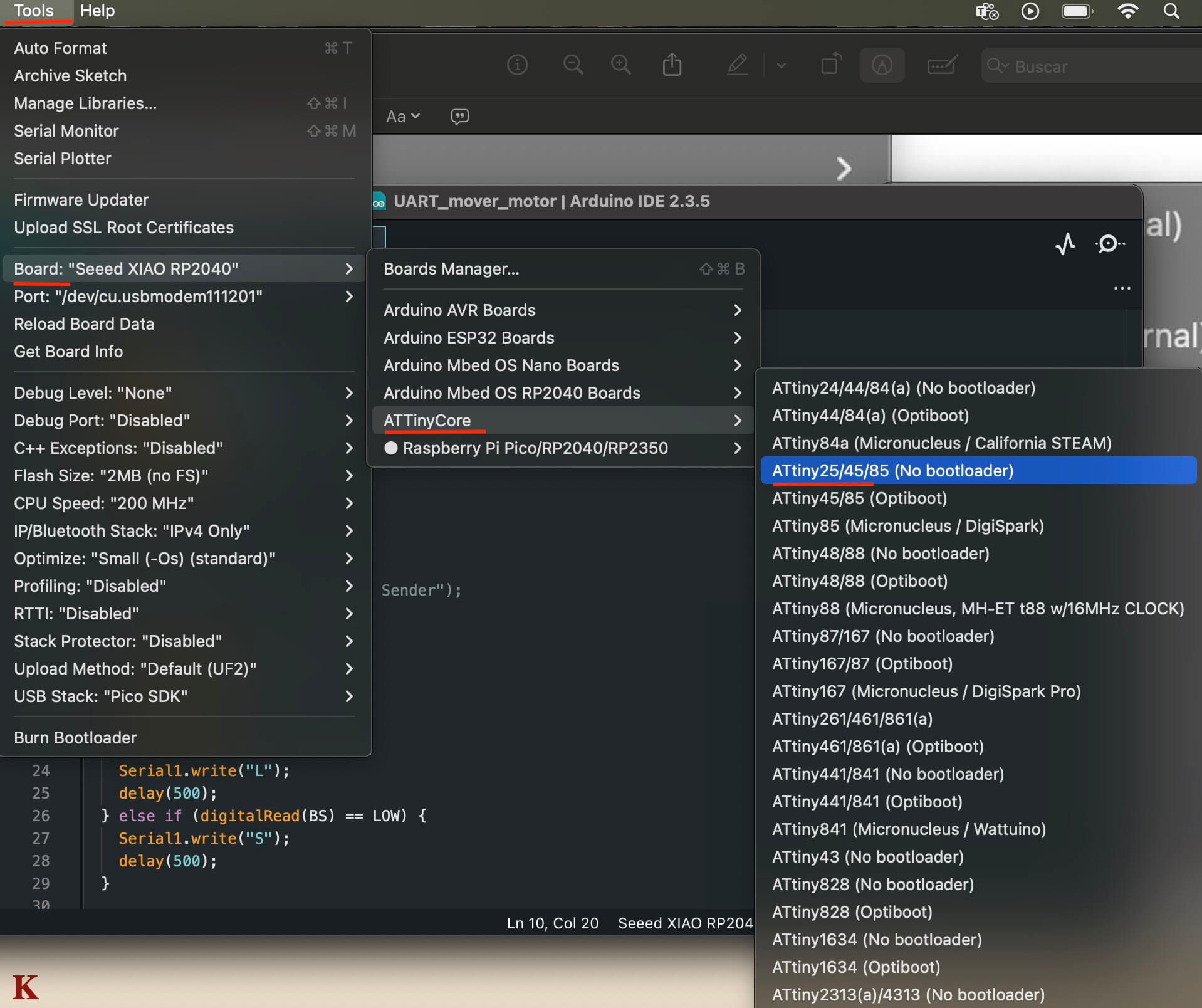1202x1008 pixels.
Task: Expand Raspberry Pi Pico/RP2040/RP2350 submenu
Action: (563, 448)
